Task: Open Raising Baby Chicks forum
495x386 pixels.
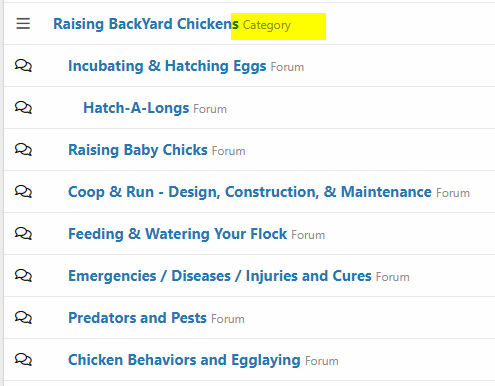Action: [138, 150]
